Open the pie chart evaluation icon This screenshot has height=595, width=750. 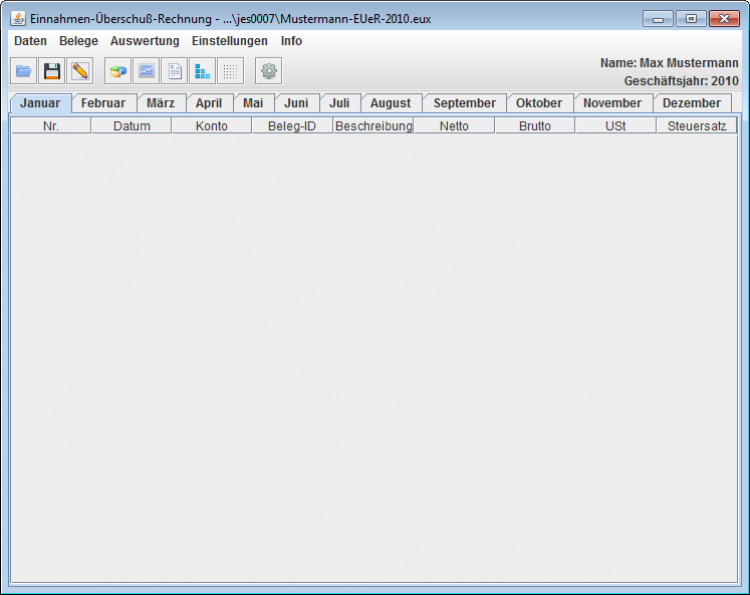(x=118, y=71)
